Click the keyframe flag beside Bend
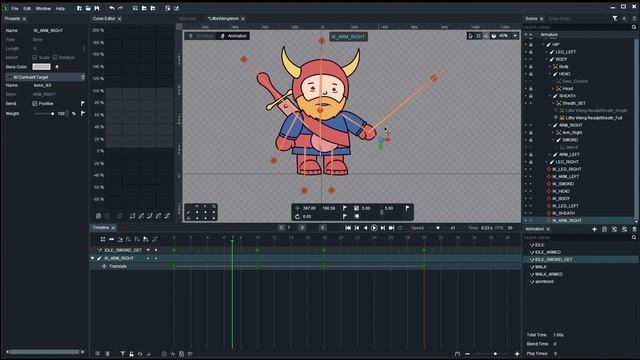The width and height of the screenshot is (640, 360). coord(83,104)
